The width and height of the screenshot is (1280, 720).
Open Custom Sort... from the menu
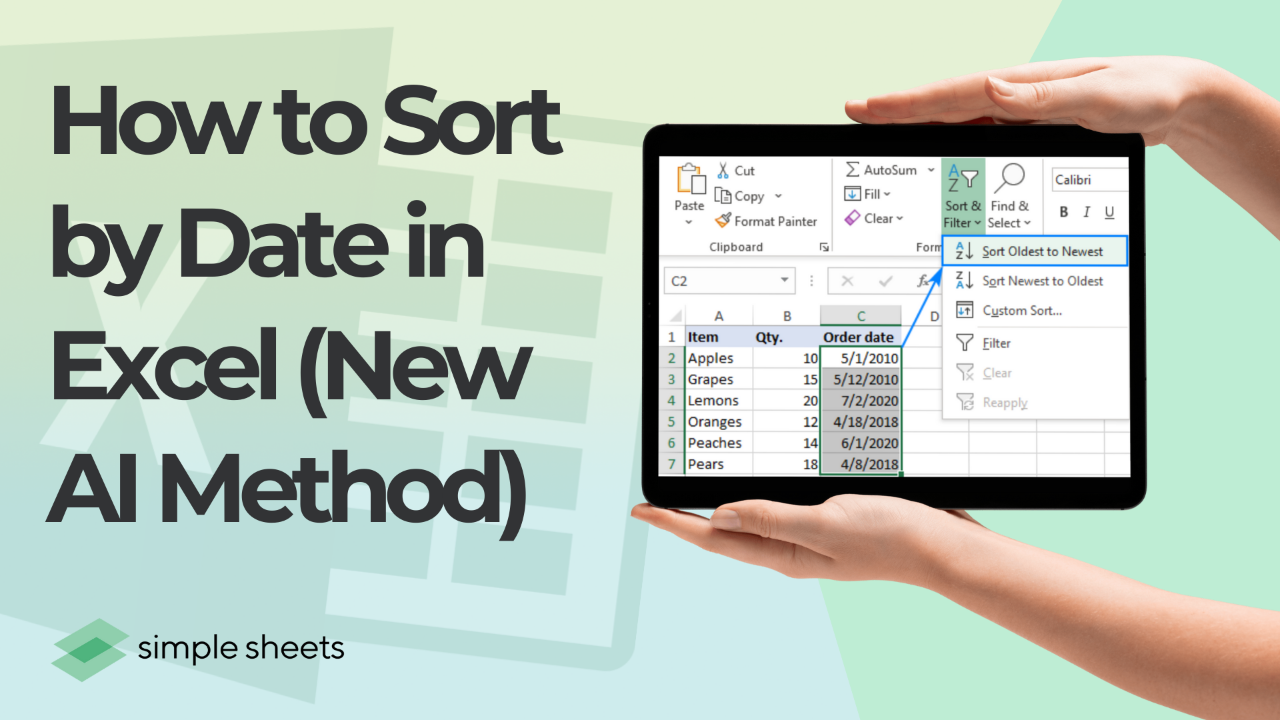[1035, 311]
